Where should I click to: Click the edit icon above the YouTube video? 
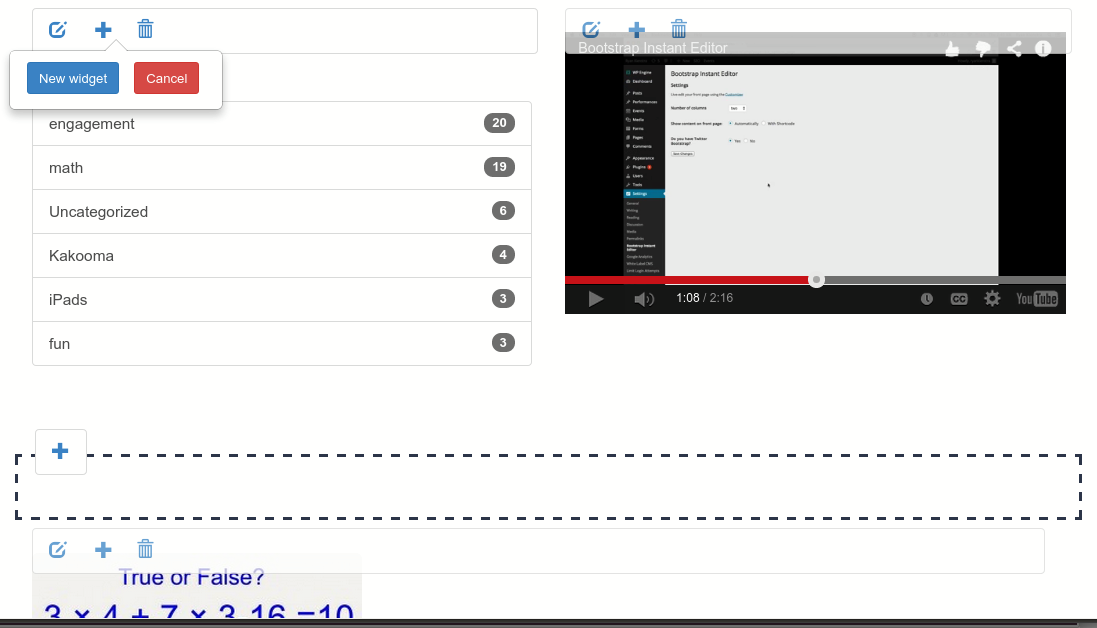(591, 29)
